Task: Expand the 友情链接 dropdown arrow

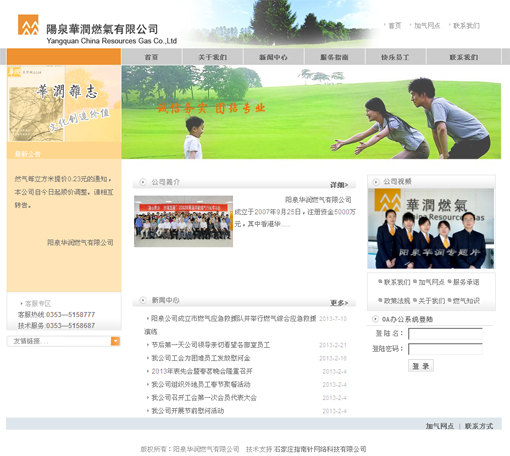Action: coord(115,341)
